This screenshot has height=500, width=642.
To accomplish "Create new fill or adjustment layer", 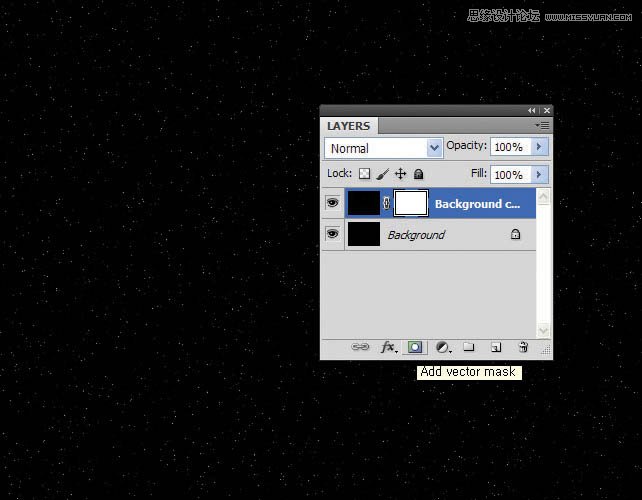I will click(x=443, y=347).
